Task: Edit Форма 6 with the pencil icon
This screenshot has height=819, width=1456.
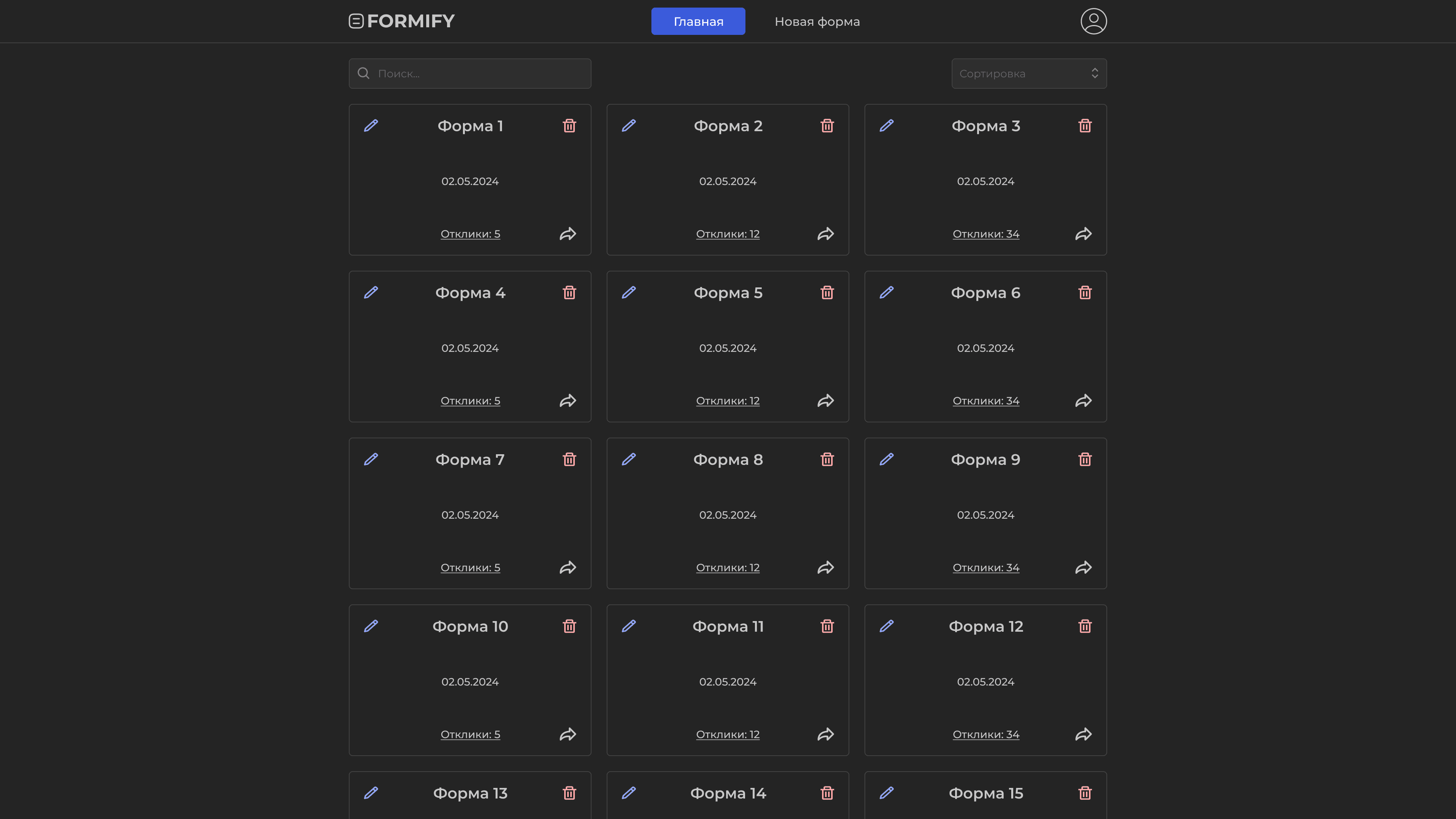Action: (x=886, y=292)
